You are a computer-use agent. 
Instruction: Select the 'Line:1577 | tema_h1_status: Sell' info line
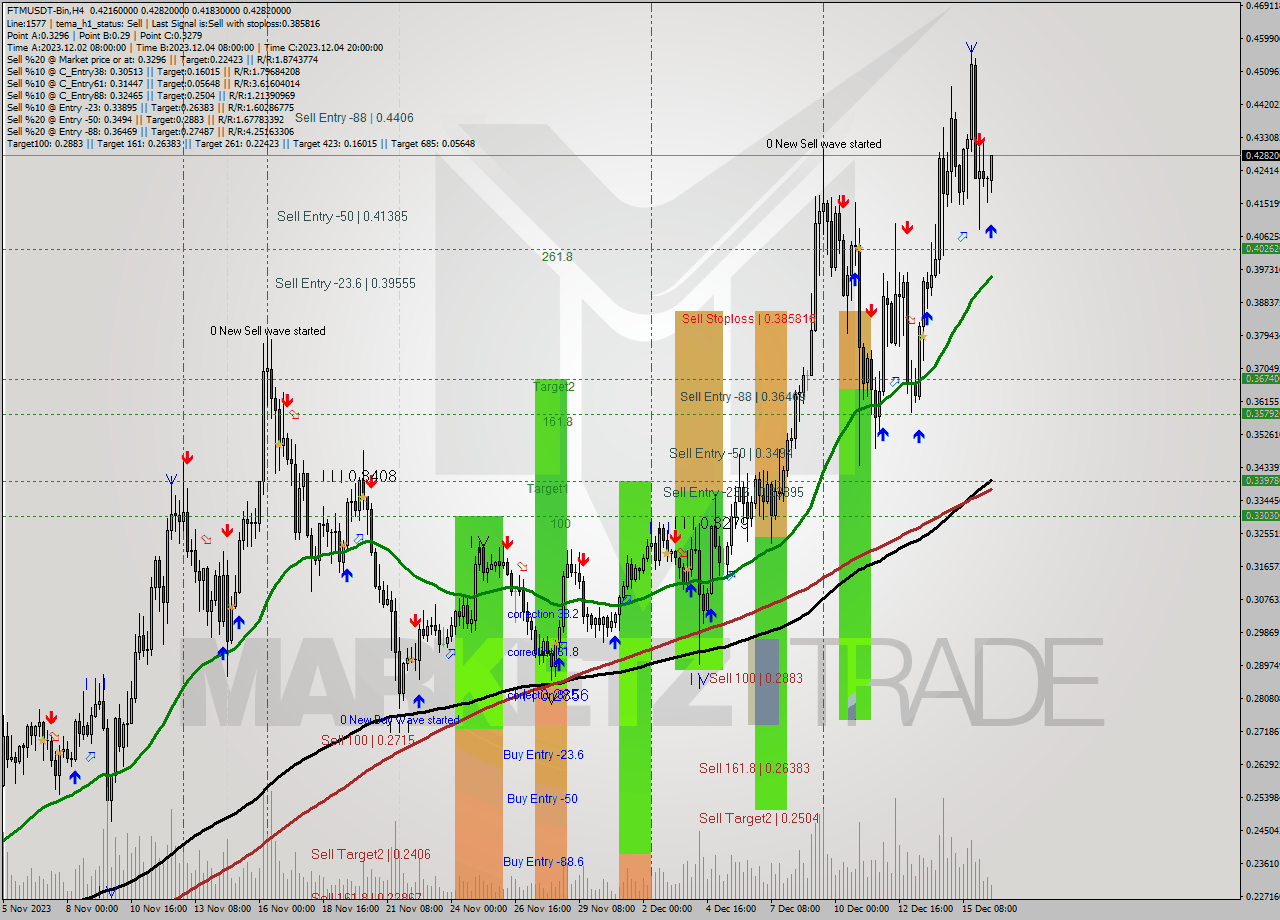pyautogui.click(x=164, y=23)
